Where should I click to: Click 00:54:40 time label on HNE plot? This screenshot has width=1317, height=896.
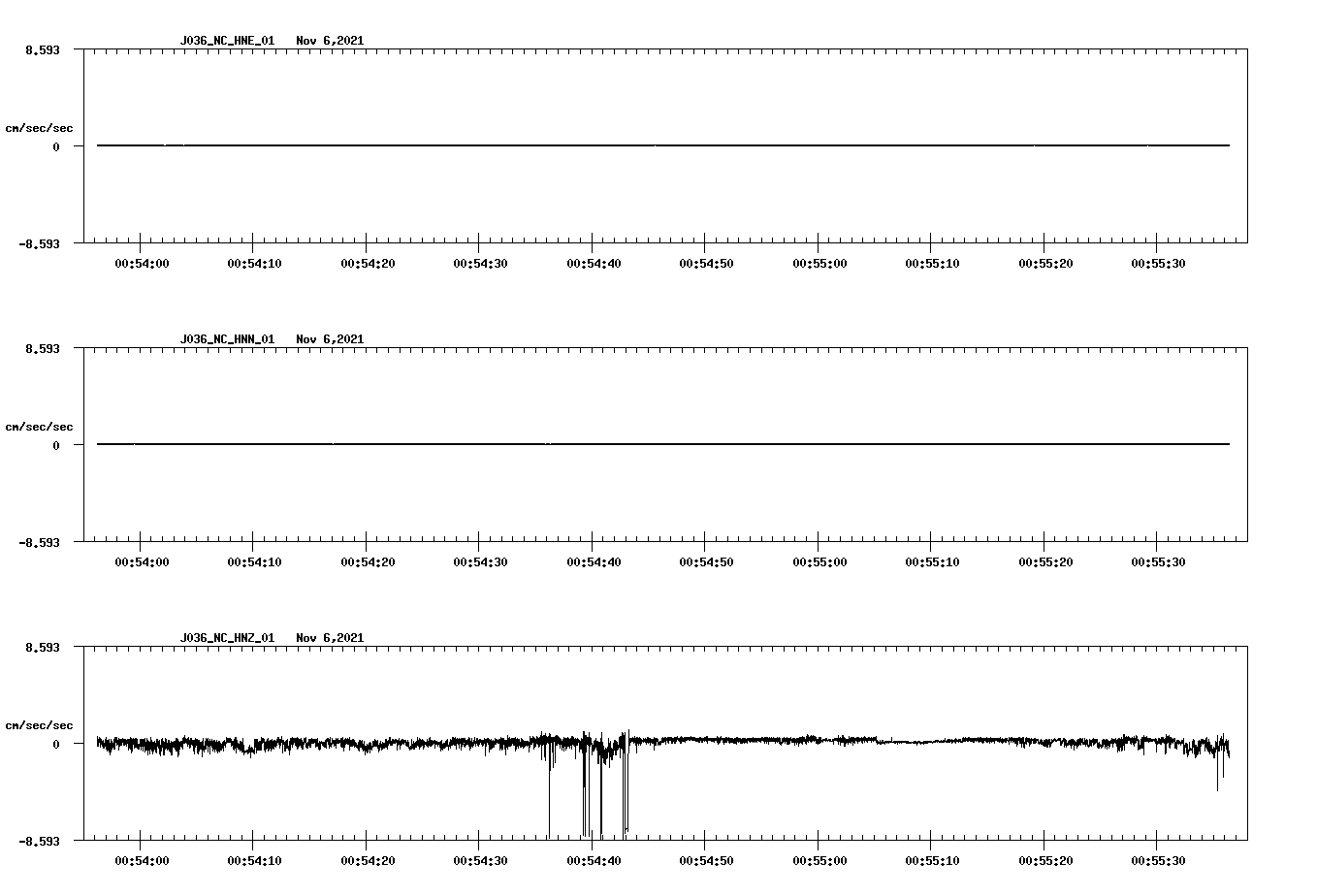pos(594,264)
